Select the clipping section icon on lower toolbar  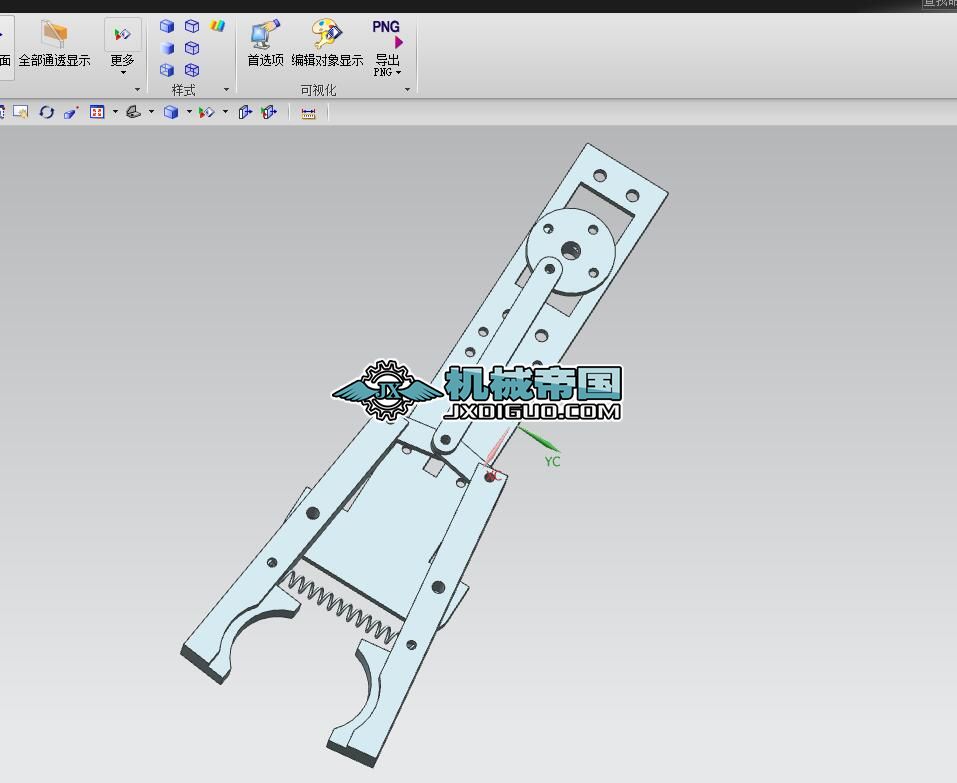point(135,112)
